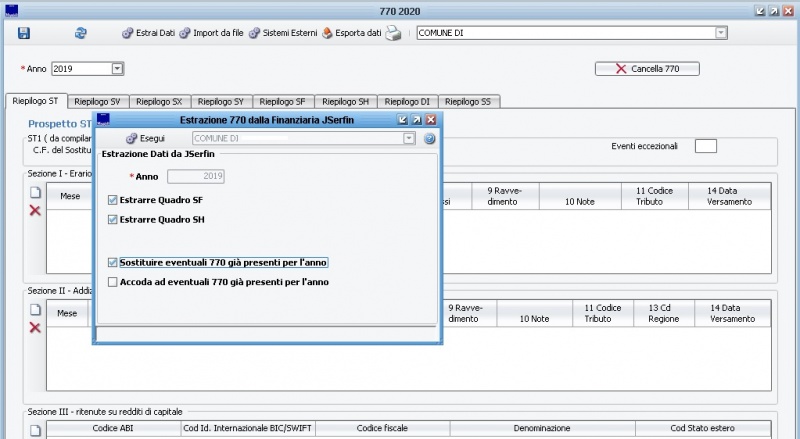
Task: Click Denominazione column header
Action: [x=542, y=428]
